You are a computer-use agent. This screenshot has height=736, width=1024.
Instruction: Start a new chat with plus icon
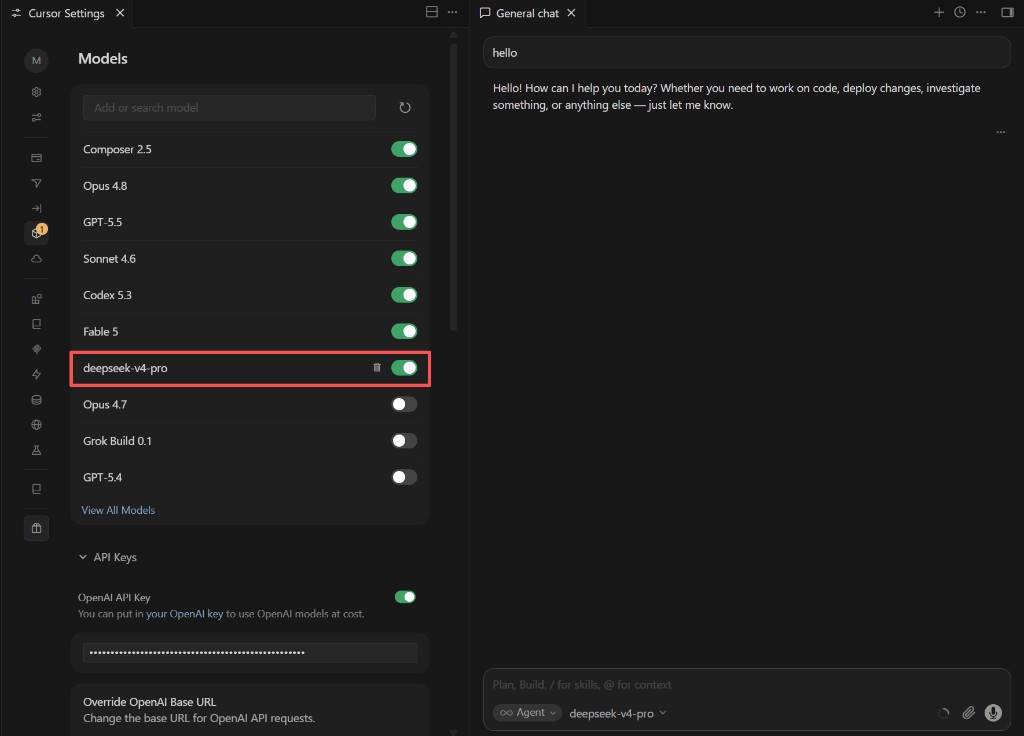(x=939, y=12)
